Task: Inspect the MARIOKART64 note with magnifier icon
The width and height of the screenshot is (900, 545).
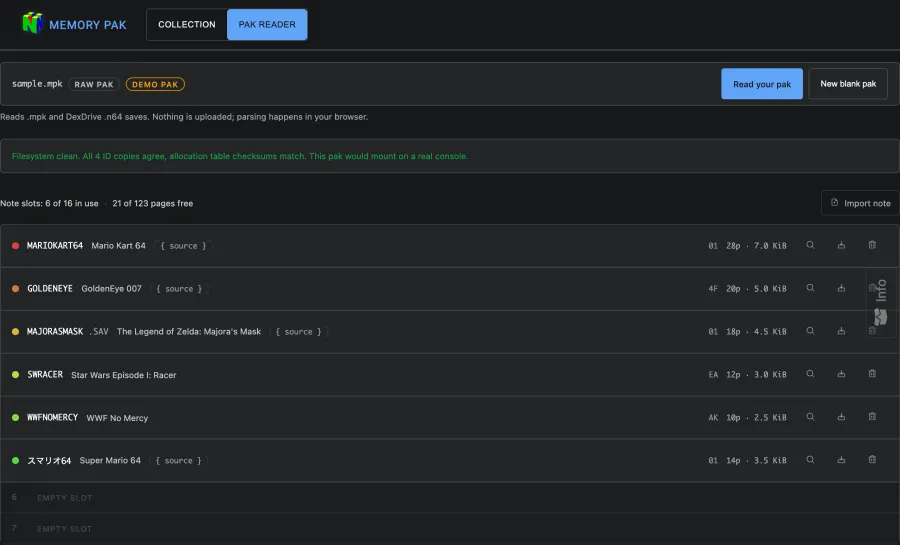Action: pyautogui.click(x=810, y=245)
